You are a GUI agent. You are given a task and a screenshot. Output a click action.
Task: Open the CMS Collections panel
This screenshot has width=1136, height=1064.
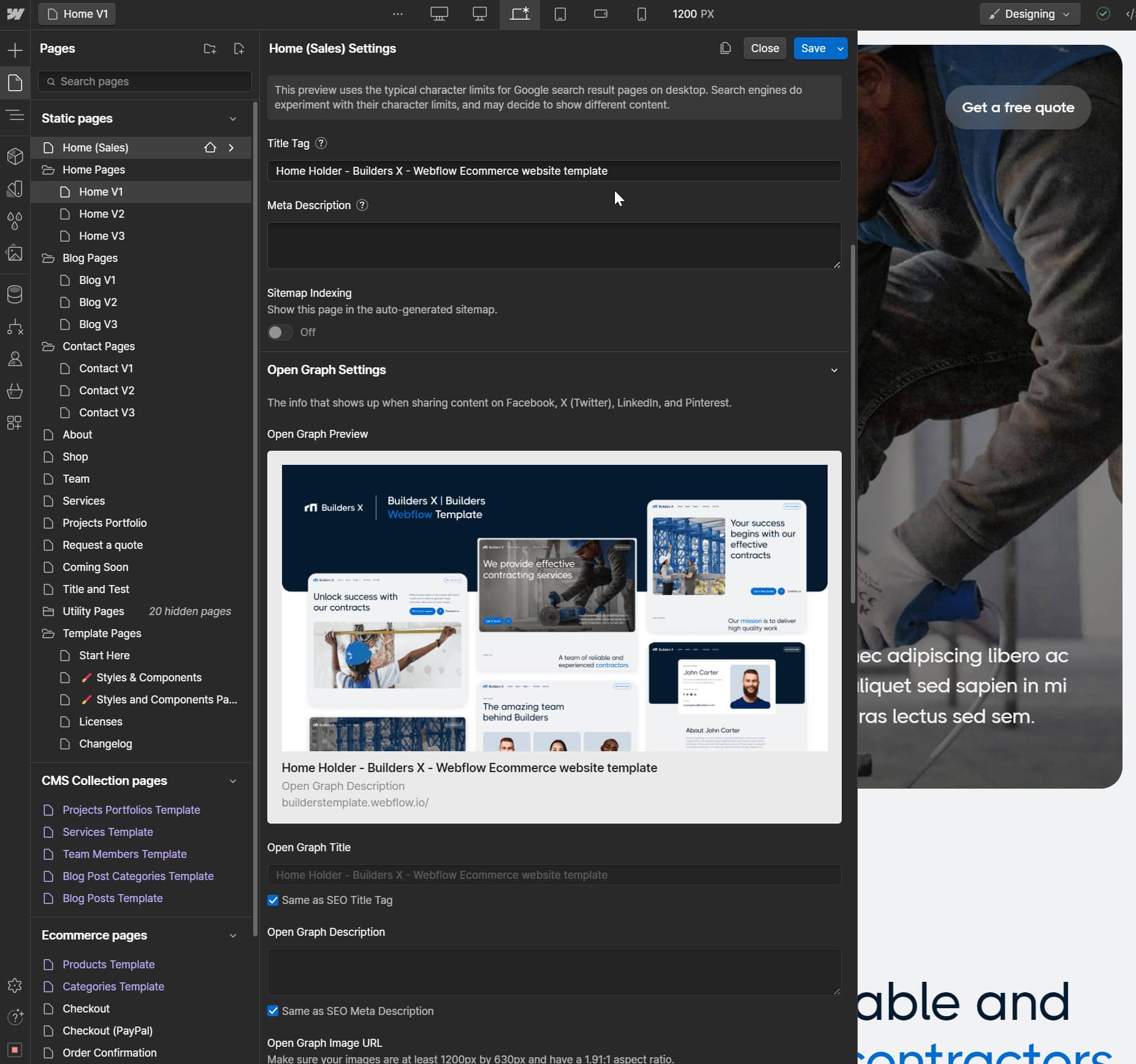coord(15,294)
